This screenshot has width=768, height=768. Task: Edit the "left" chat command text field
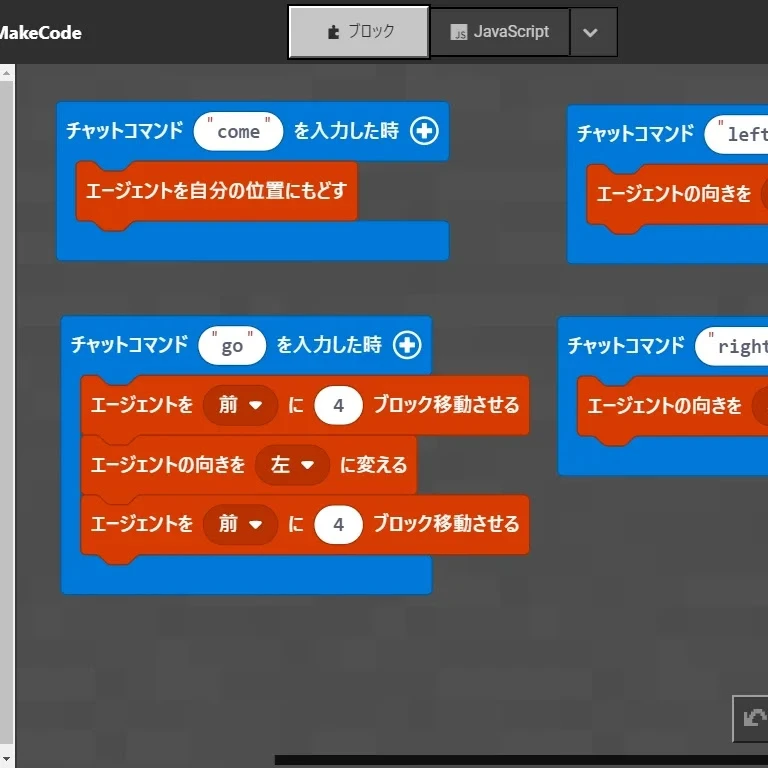click(736, 134)
